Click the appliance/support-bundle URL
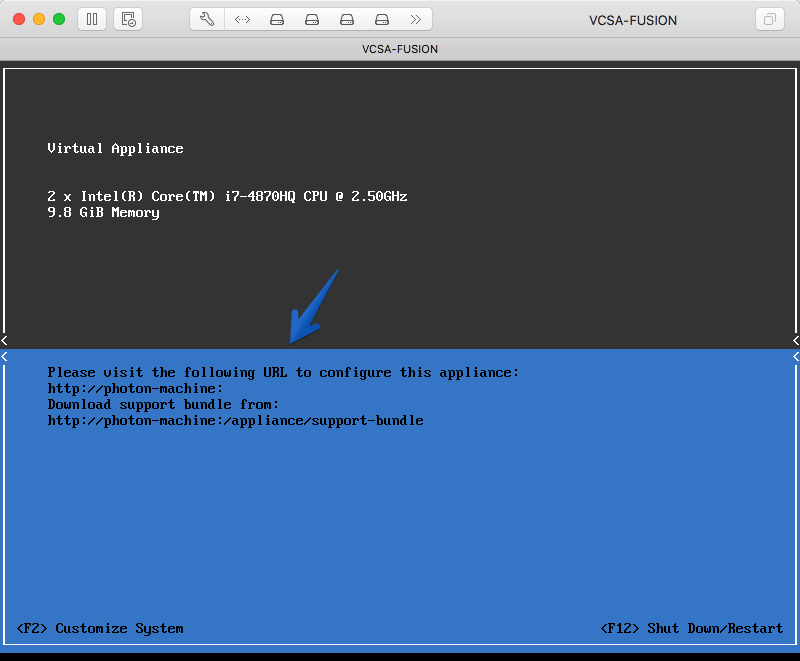This screenshot has width=800, height=661. coord(235,421)
